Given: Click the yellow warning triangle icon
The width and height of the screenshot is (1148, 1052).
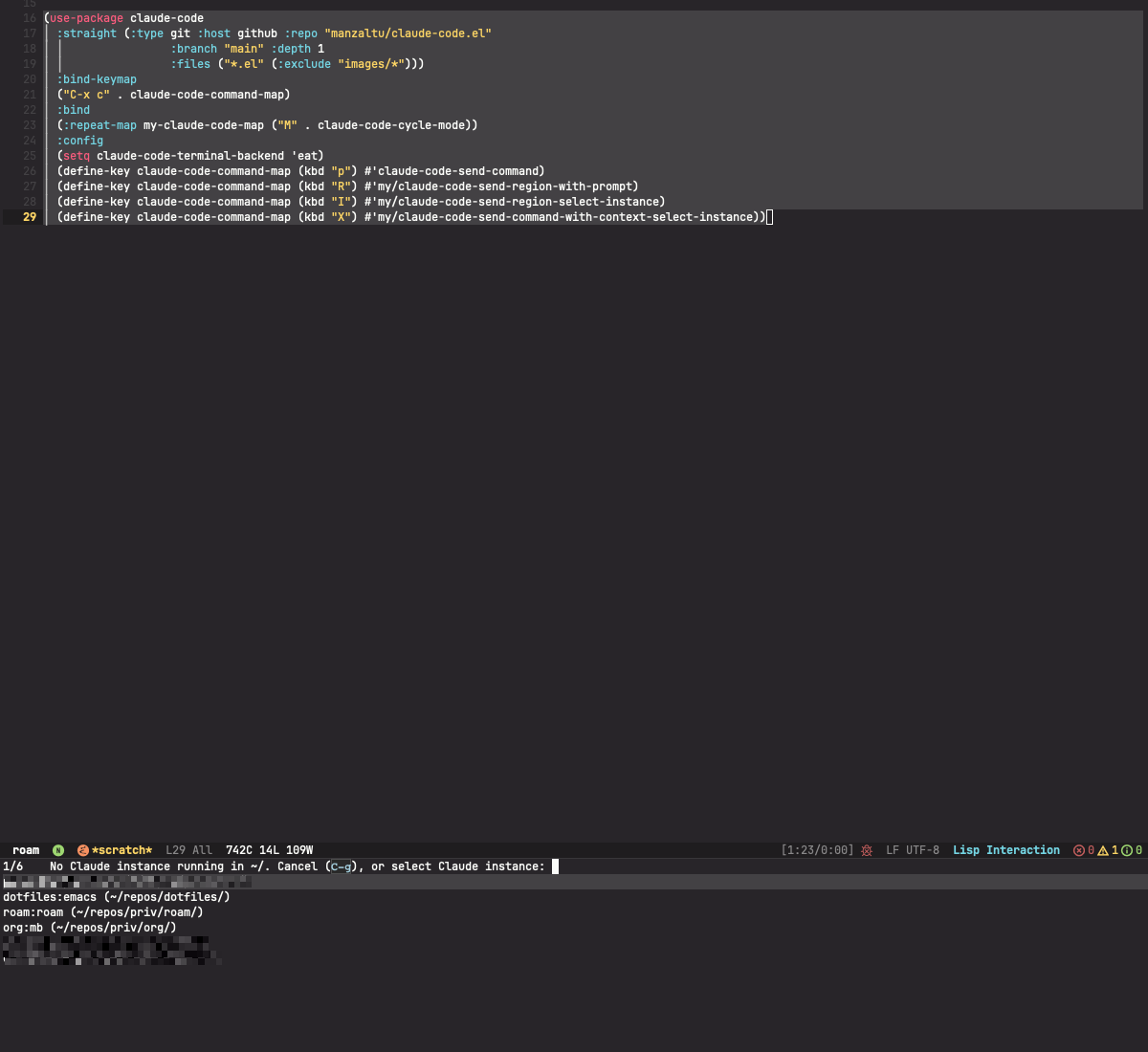Looking at the screenshot, I should point(1103,850).
